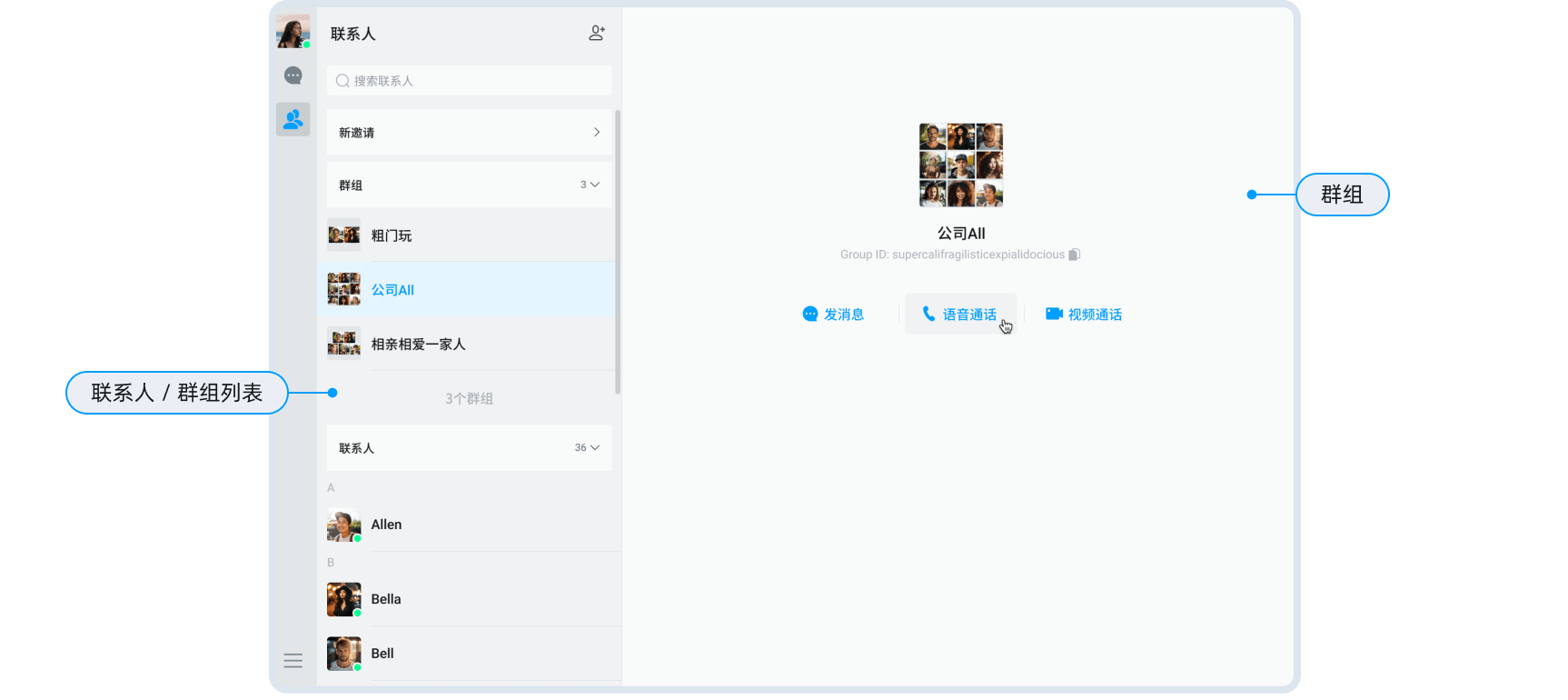Open the hamburger menu at sidebar bottom

point(293,661)
